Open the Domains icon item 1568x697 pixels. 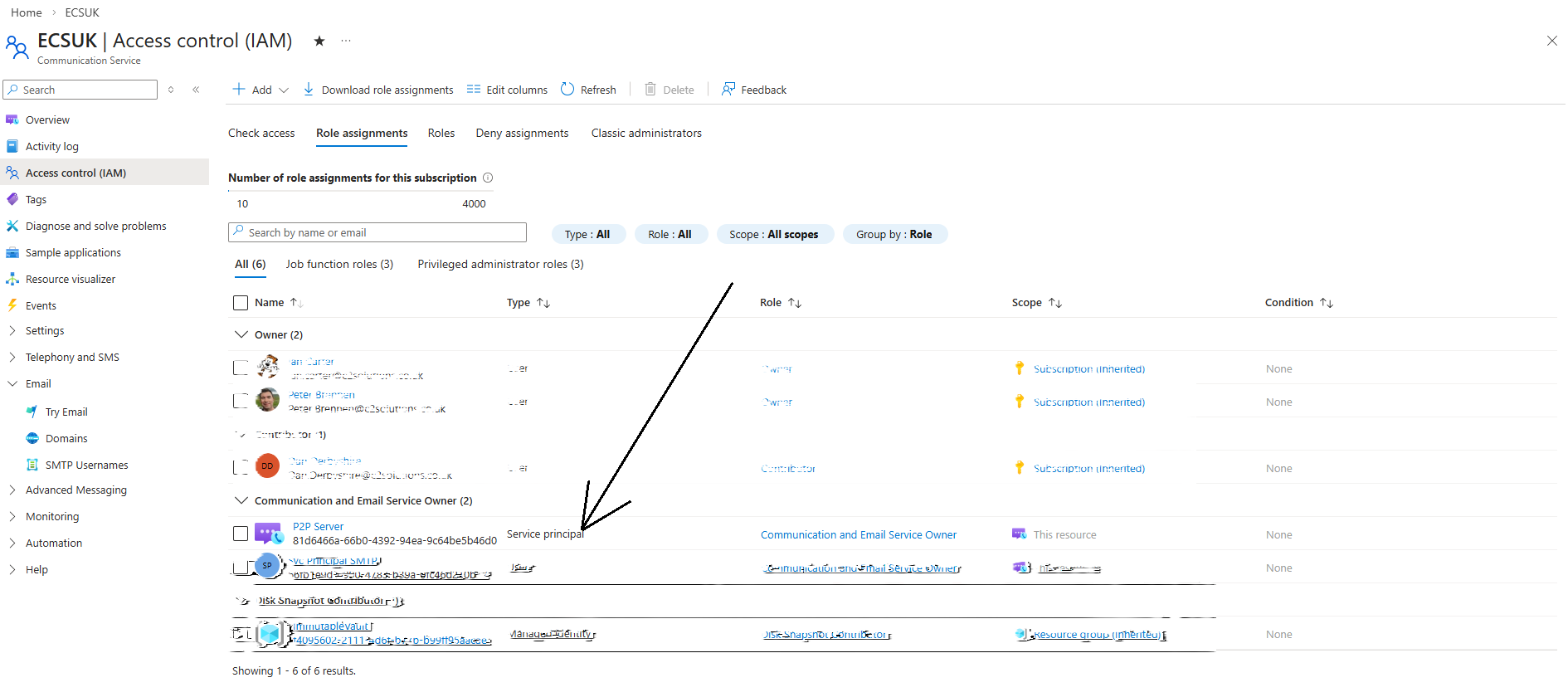(32, 438)
